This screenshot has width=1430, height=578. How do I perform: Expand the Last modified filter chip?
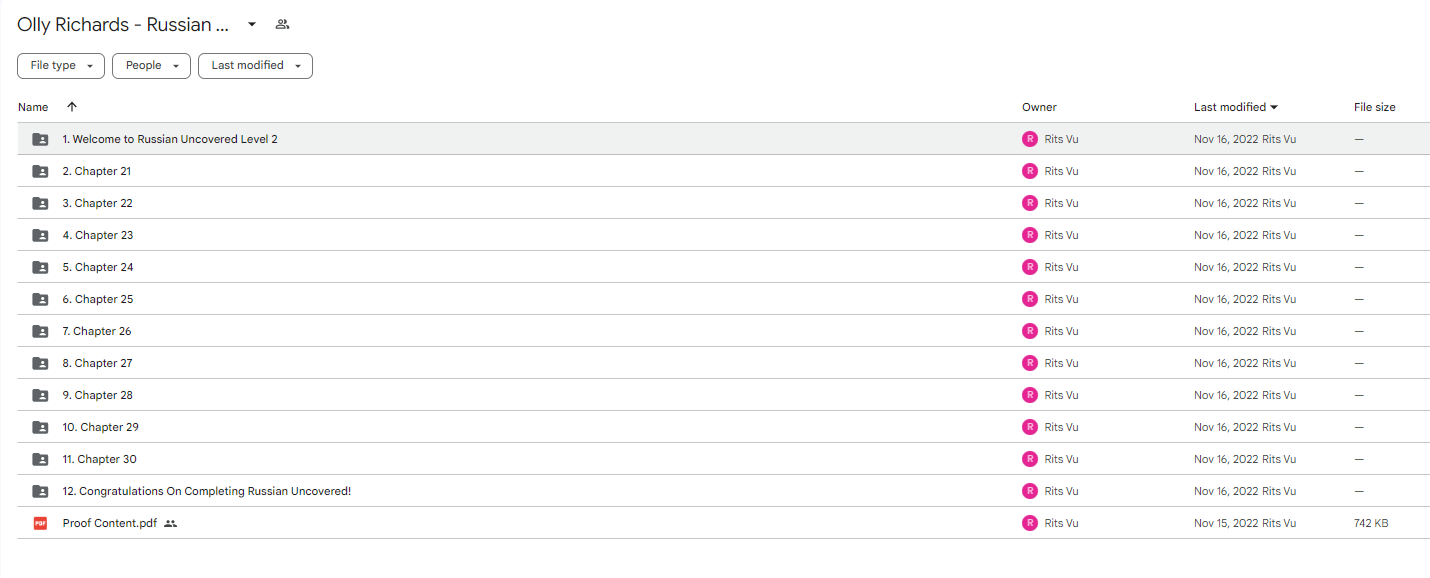(255, 66)
